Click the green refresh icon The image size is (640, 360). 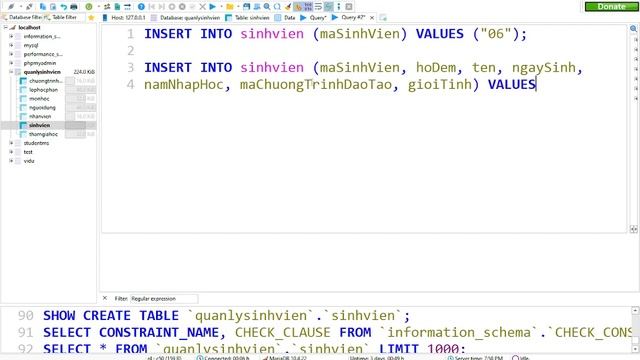point(89,7)
